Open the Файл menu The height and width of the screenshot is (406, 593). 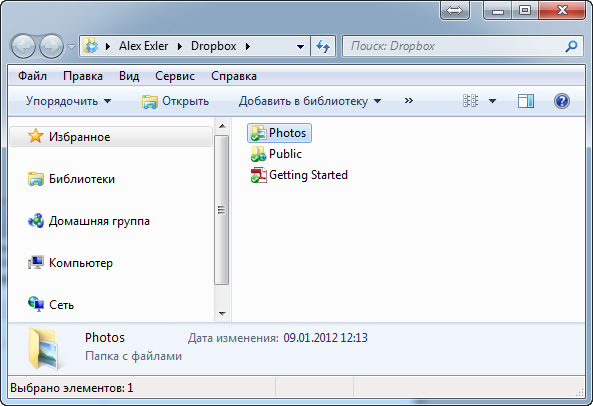tap(33, 76)
